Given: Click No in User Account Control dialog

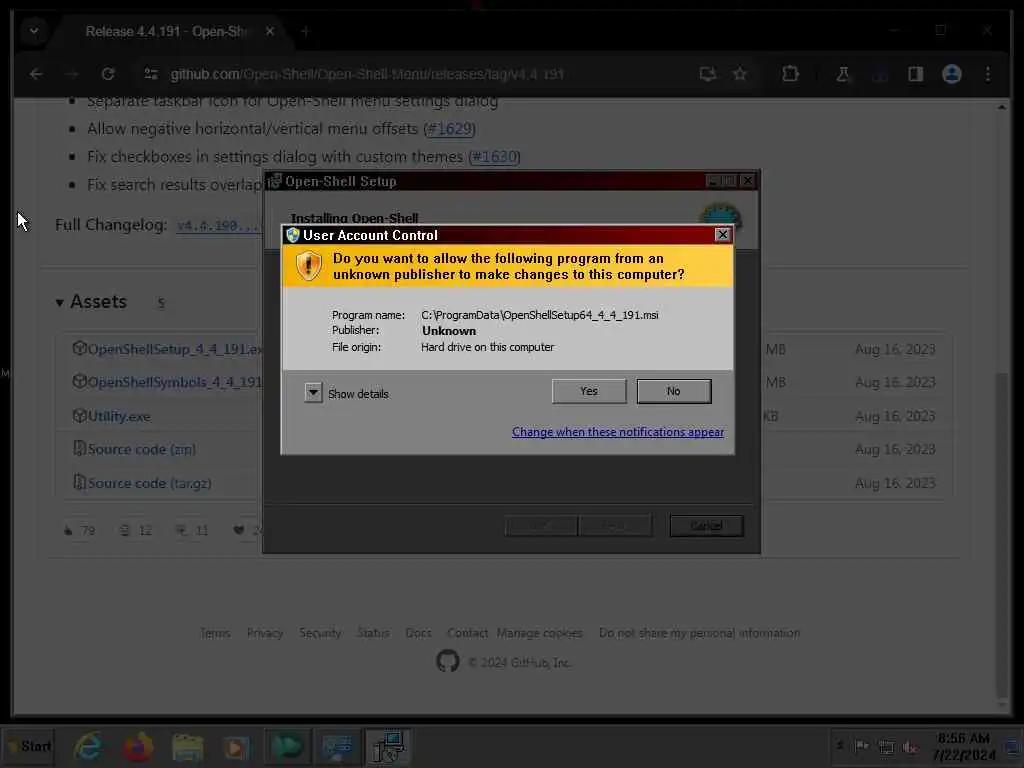Looking at the screenshot, I should (673, 391).
